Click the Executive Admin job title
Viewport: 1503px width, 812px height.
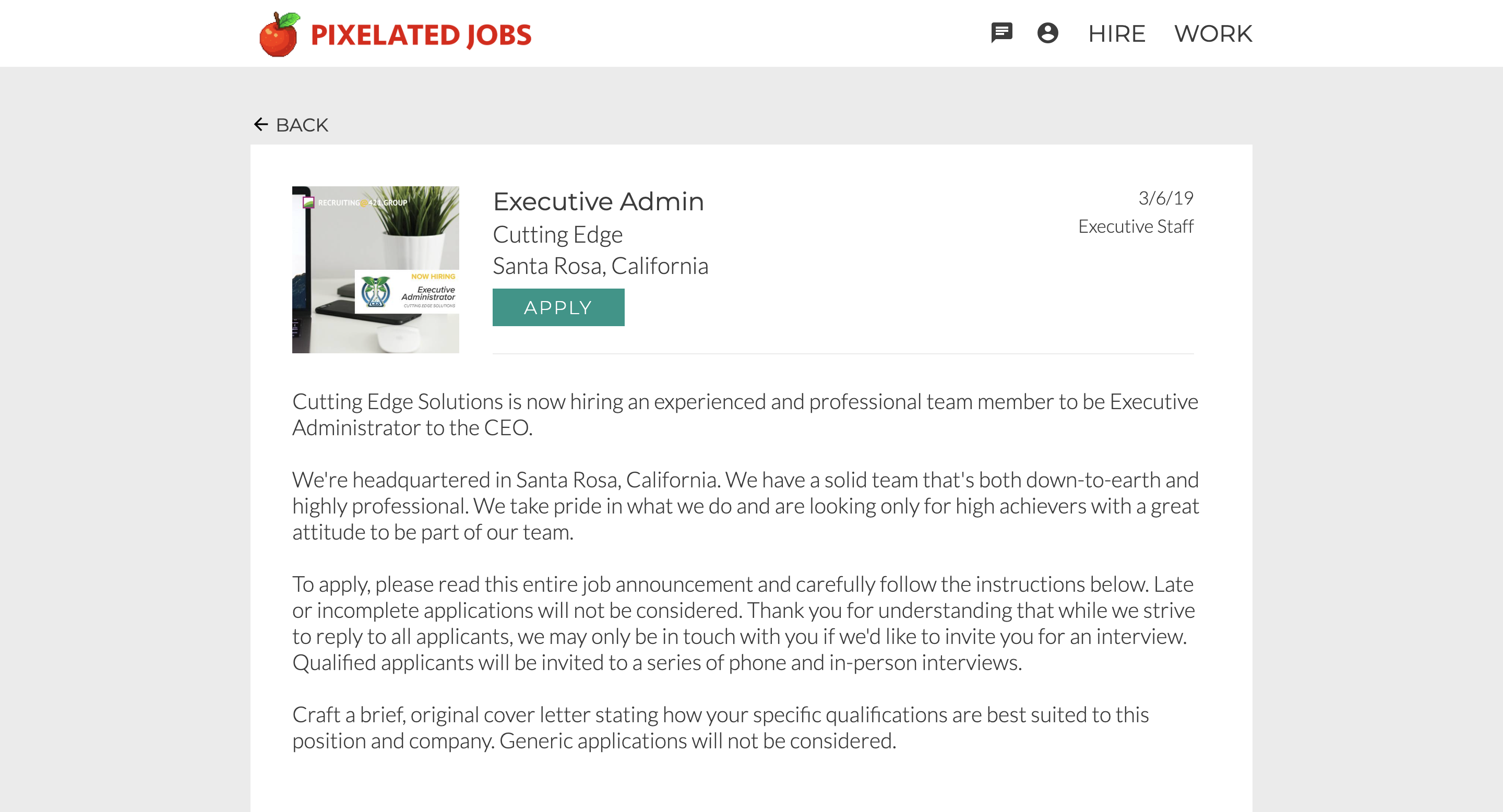(598, 202)
